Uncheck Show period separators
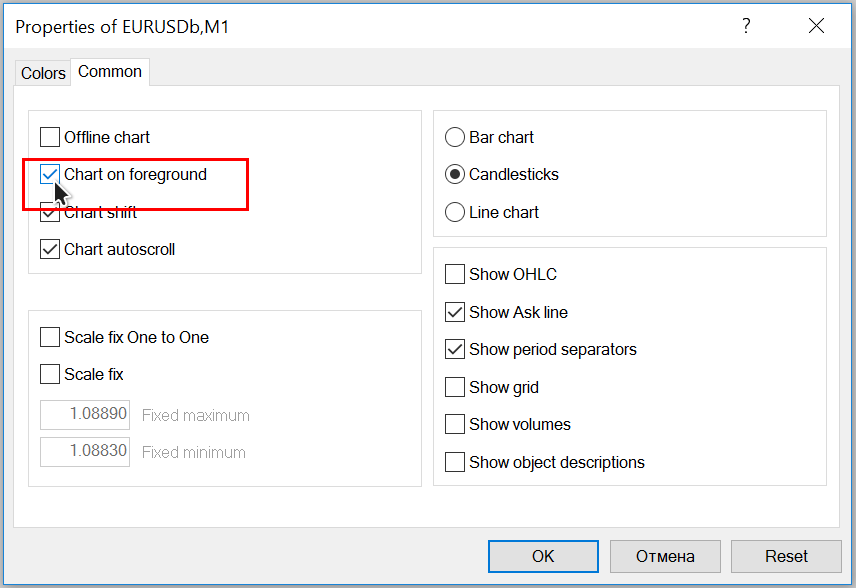This screenshot has height=588, width=856. pyautogui.click(x=455, y=350)
